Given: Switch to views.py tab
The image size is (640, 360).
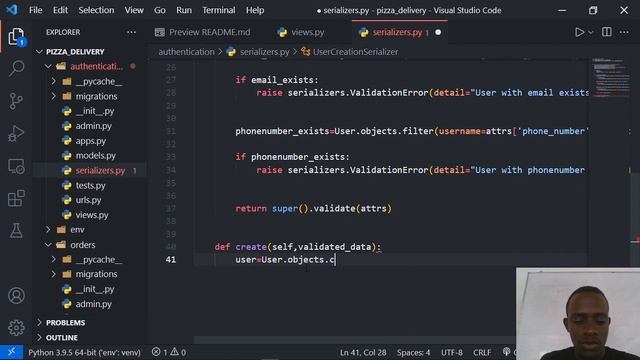Looking at the screenshot, I should pos(301,32).
